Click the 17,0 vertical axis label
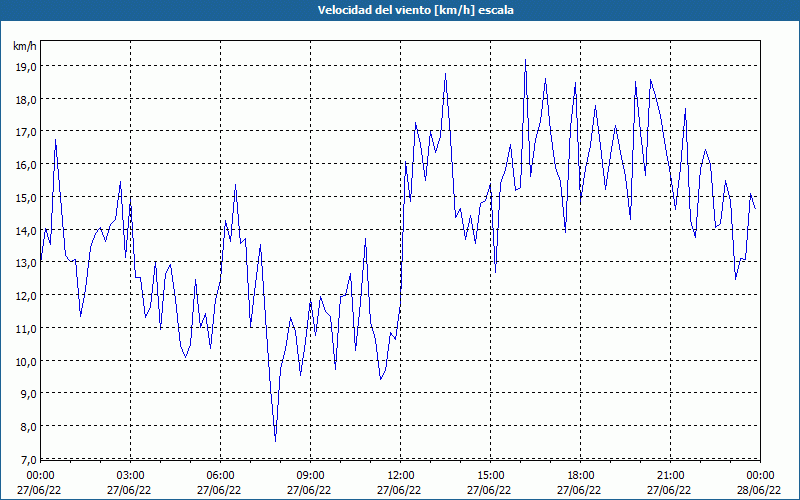The image size is (800, 500). (x=26, y=132)
